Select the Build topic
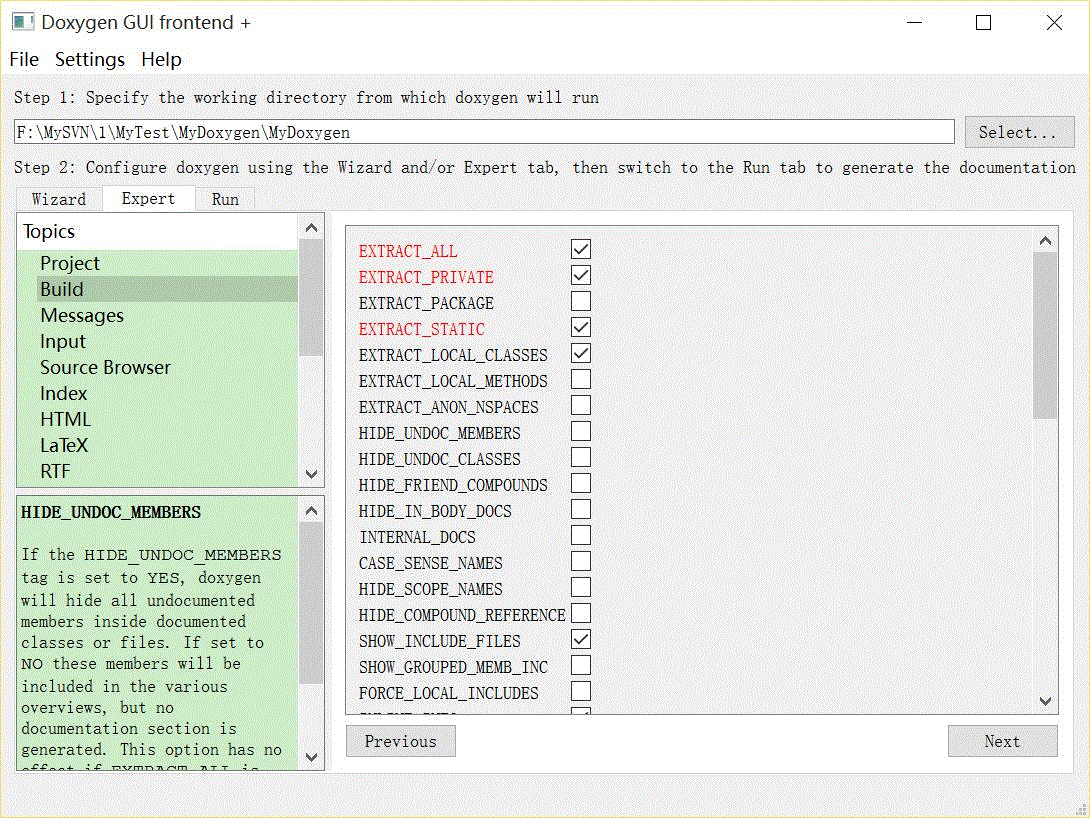 click(167, 289)
